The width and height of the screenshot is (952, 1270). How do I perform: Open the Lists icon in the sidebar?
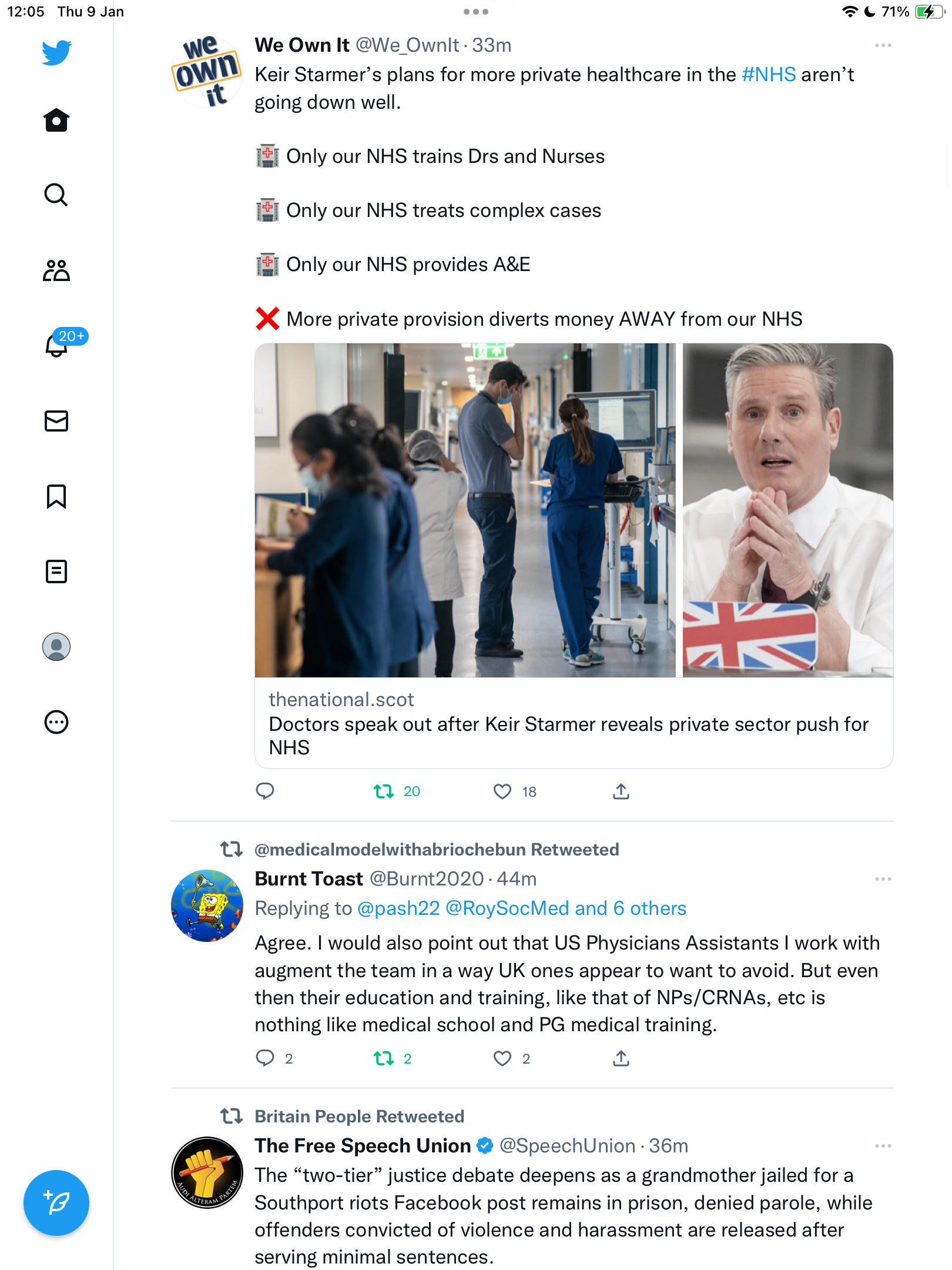(x=56, y=571)
